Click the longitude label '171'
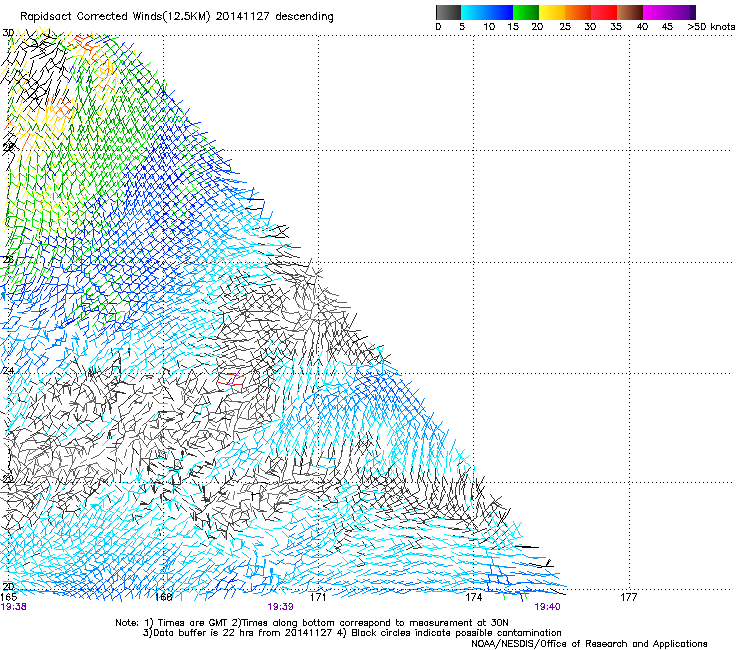The image size is (740, 650). coord(318,597)
